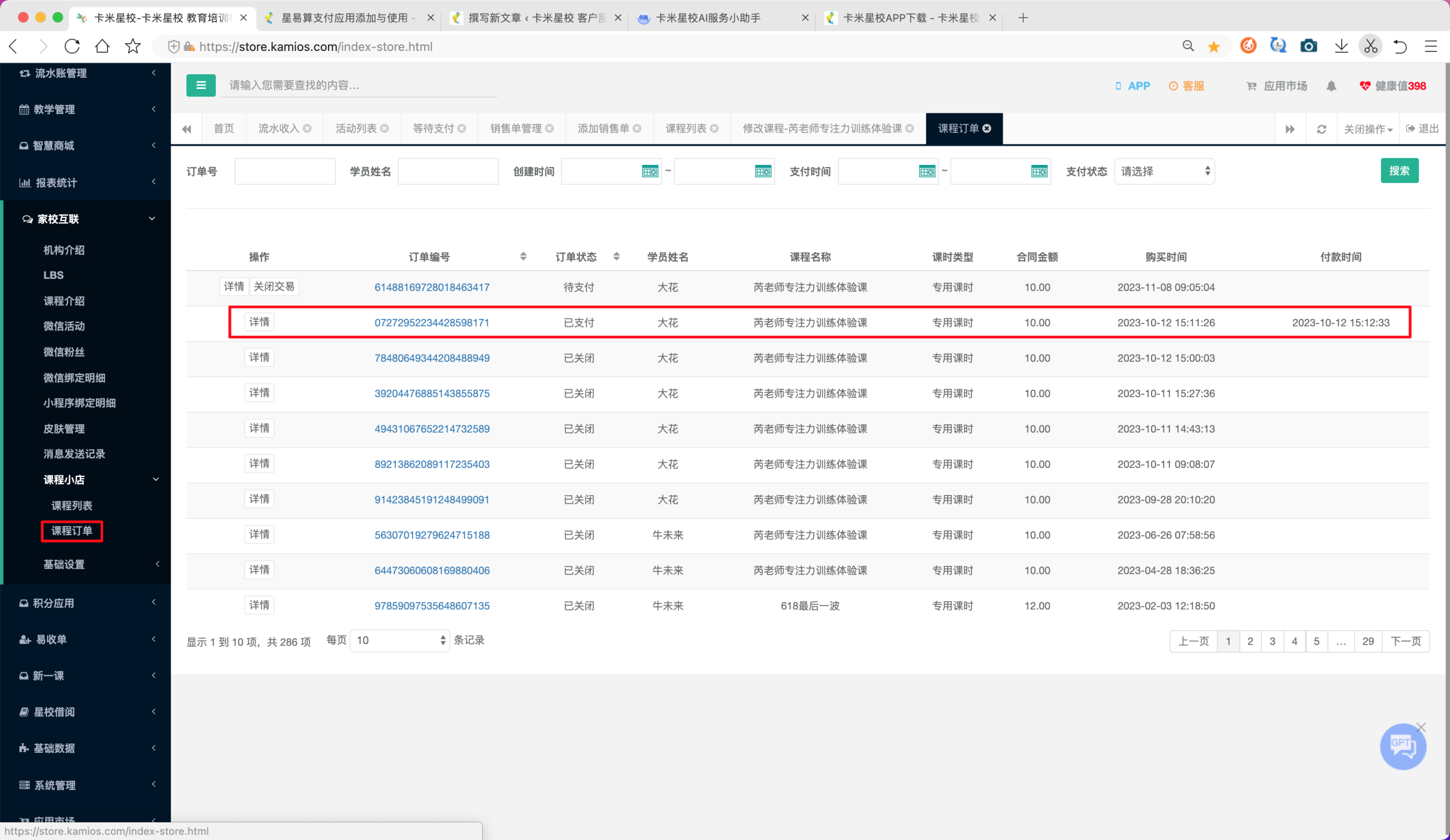Image resolution: width=1450 pixels, height=840 pixels.
Task: Sort by 订单编号 column arrows
Action: point(523,257)
